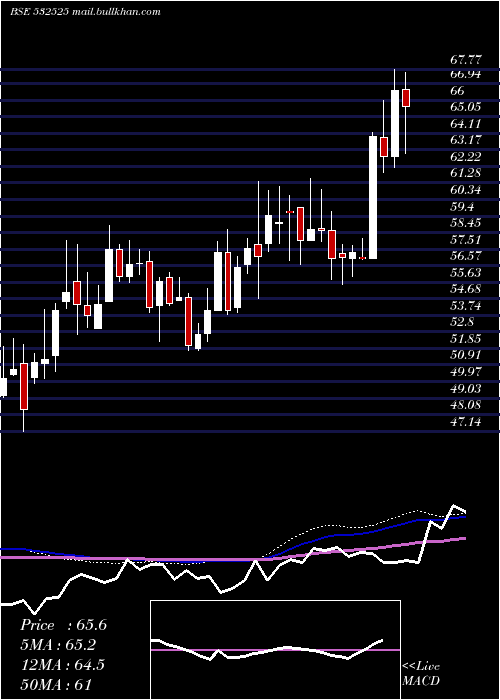The image size is (500, 700).
Task: Click the 66 price axis label
Action: click(x=458, y=91)
